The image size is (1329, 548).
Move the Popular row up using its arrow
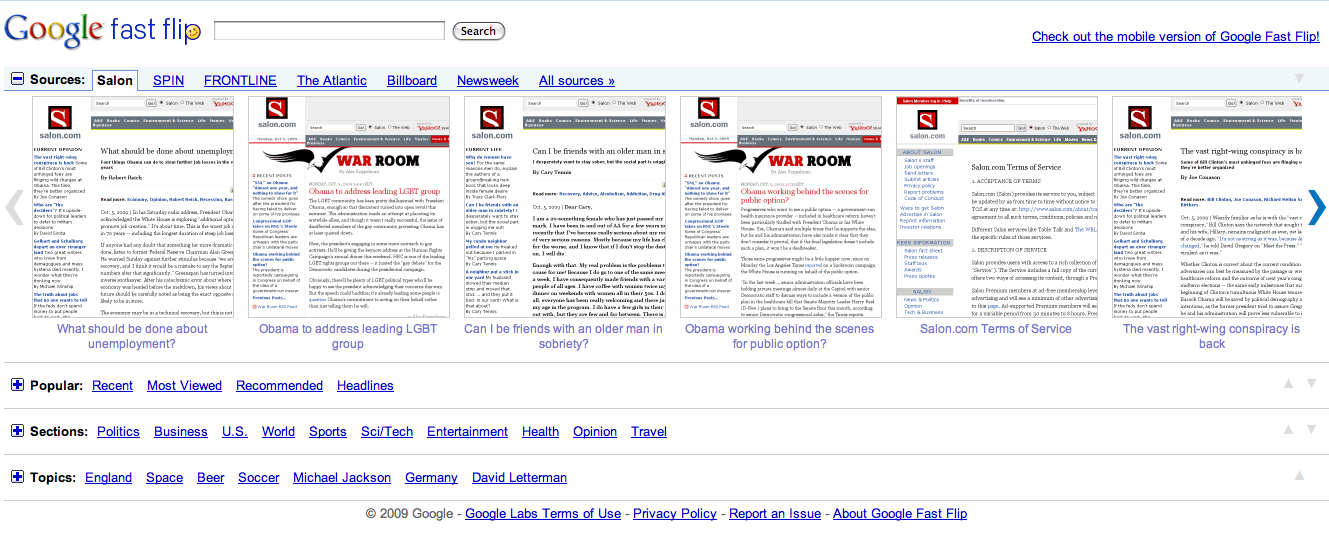(1287, 383)
